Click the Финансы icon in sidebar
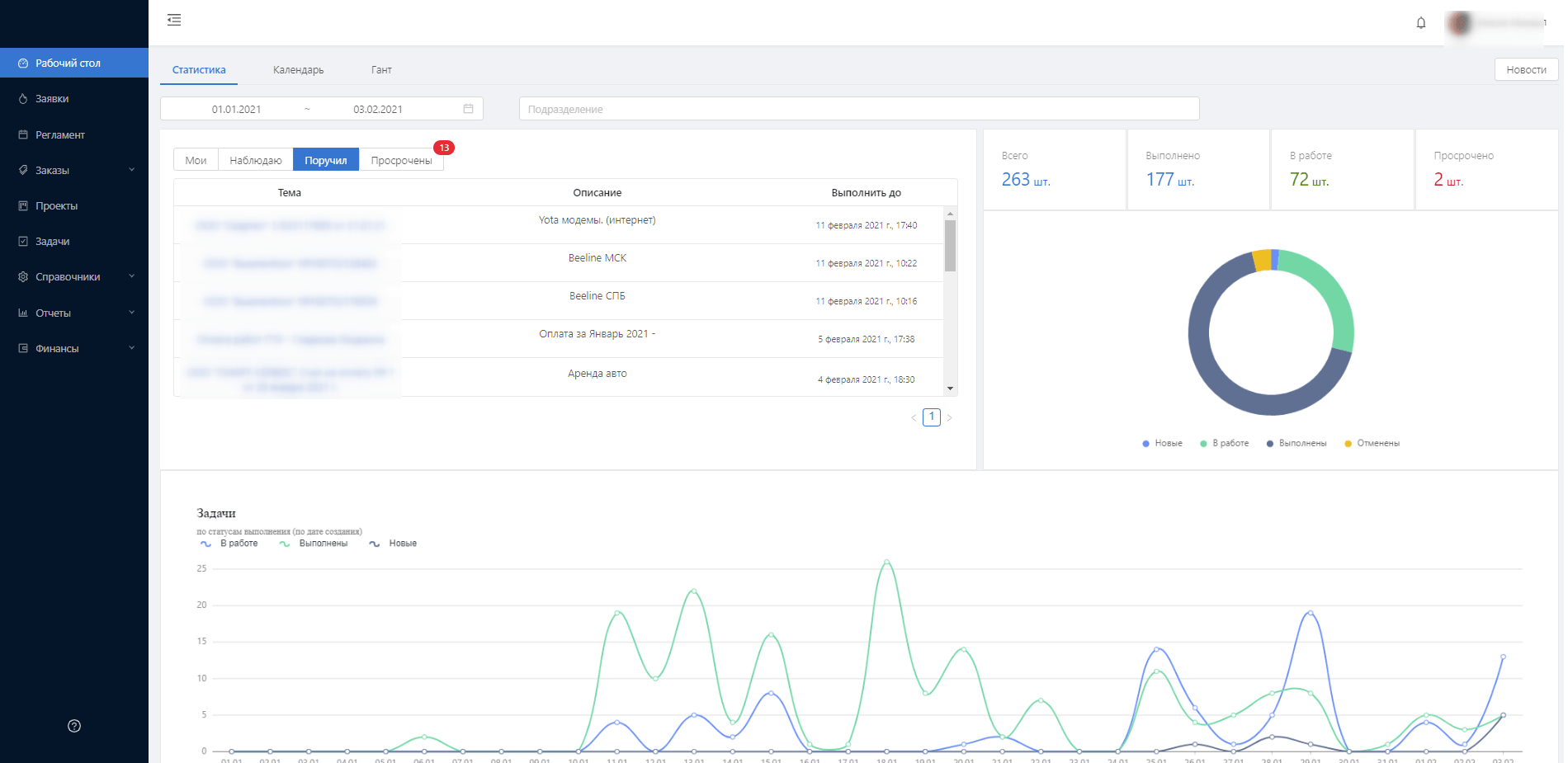 [x=23, y=348]
